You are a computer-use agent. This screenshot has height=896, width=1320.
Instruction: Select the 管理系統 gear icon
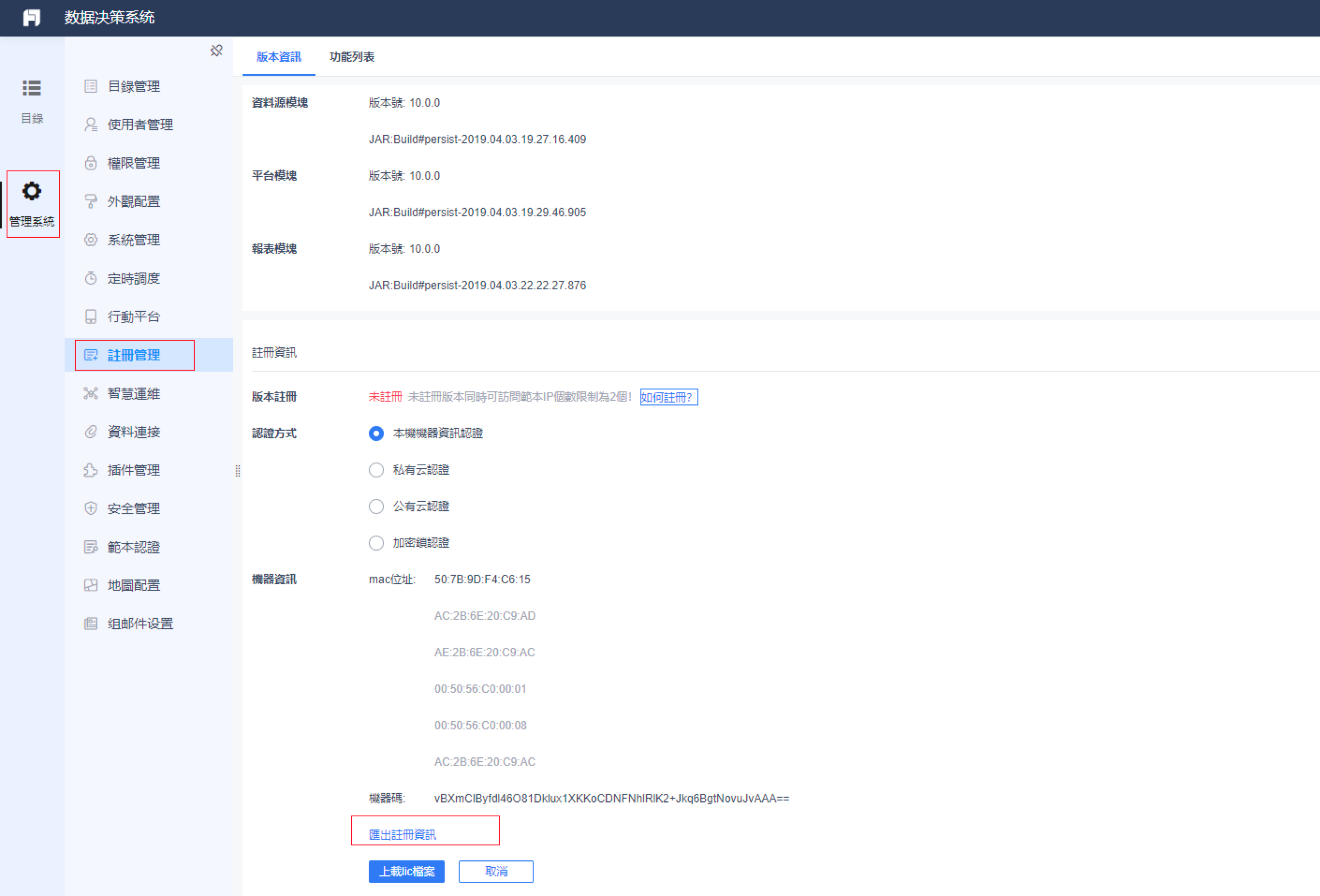click(32, 191)
